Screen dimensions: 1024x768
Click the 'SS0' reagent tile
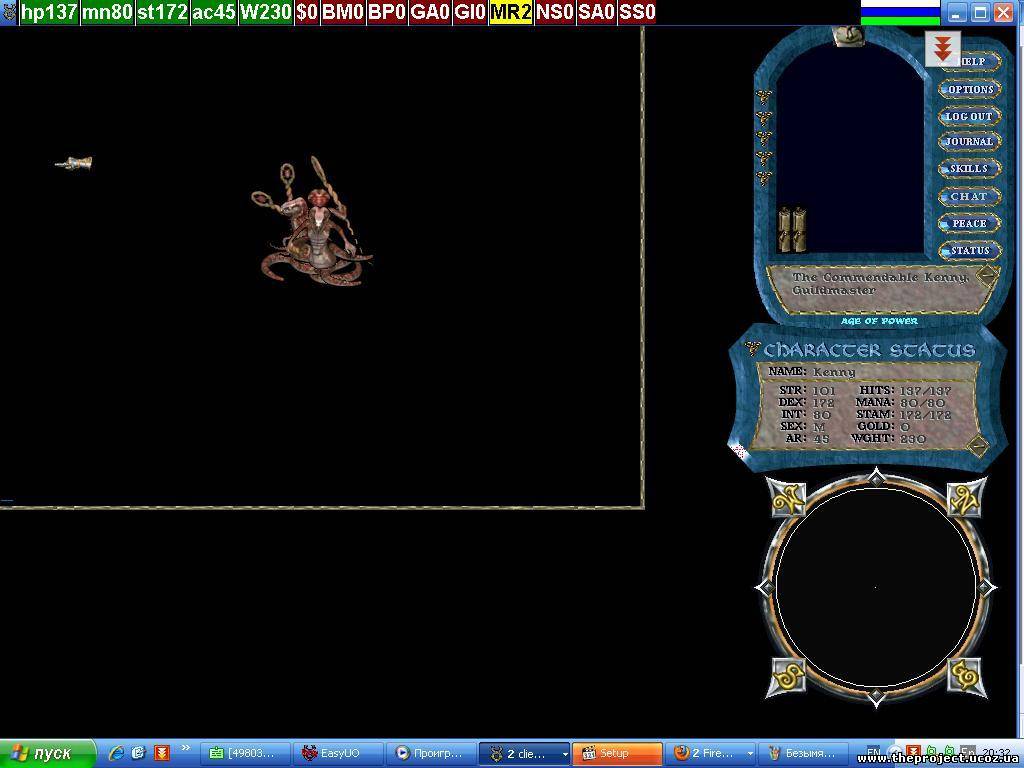637,12
